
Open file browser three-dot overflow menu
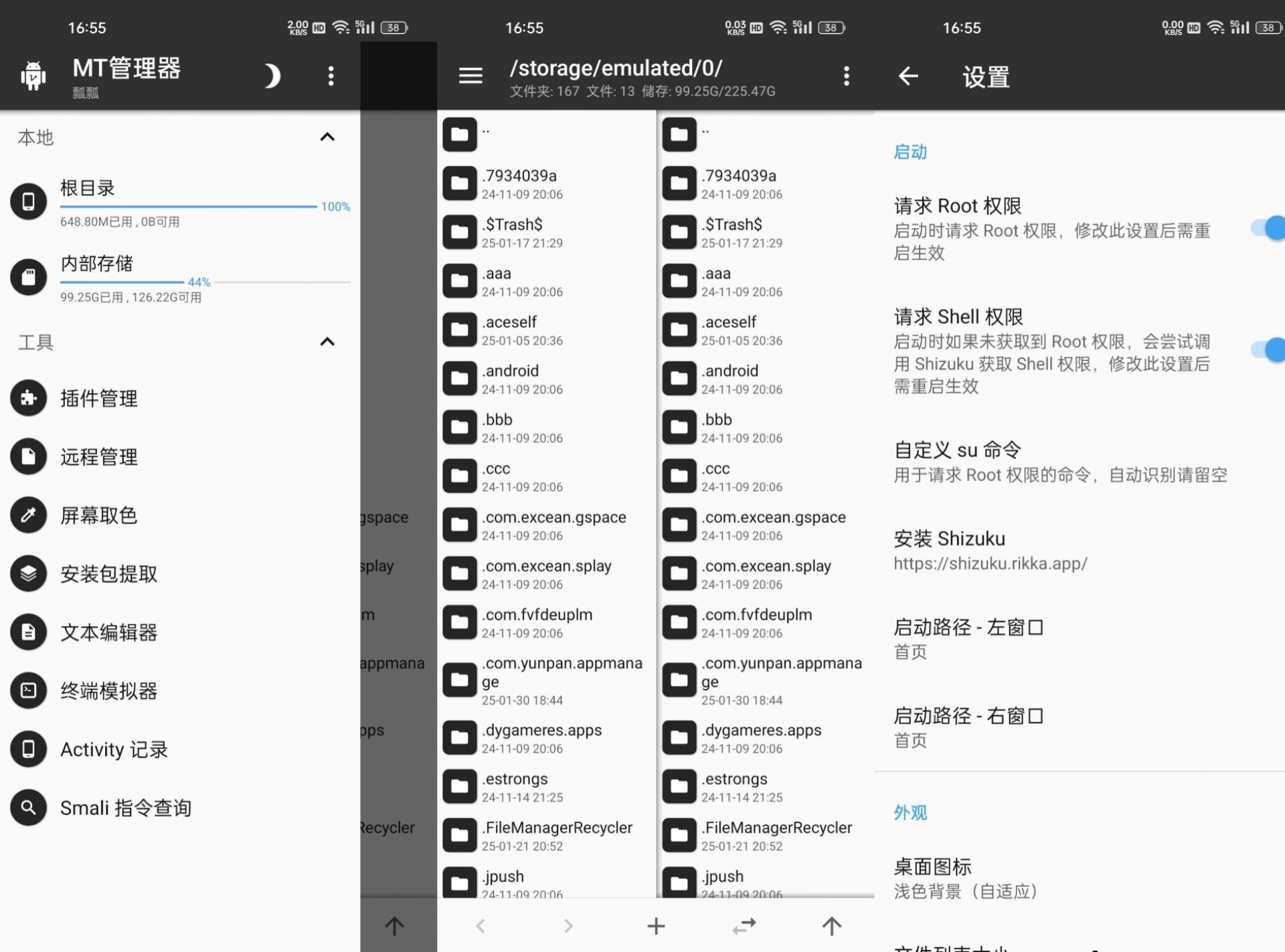847,76
